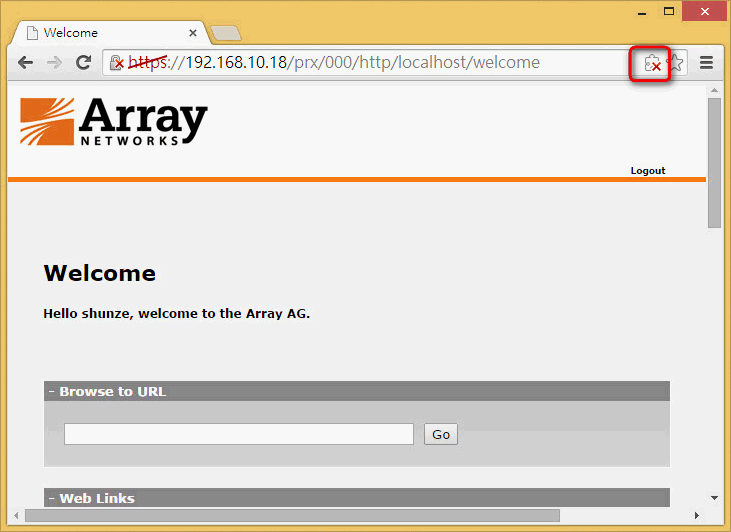Click the vertical scrollbar thumb
Screen dimensions: 731x532
tap(714, 163)
